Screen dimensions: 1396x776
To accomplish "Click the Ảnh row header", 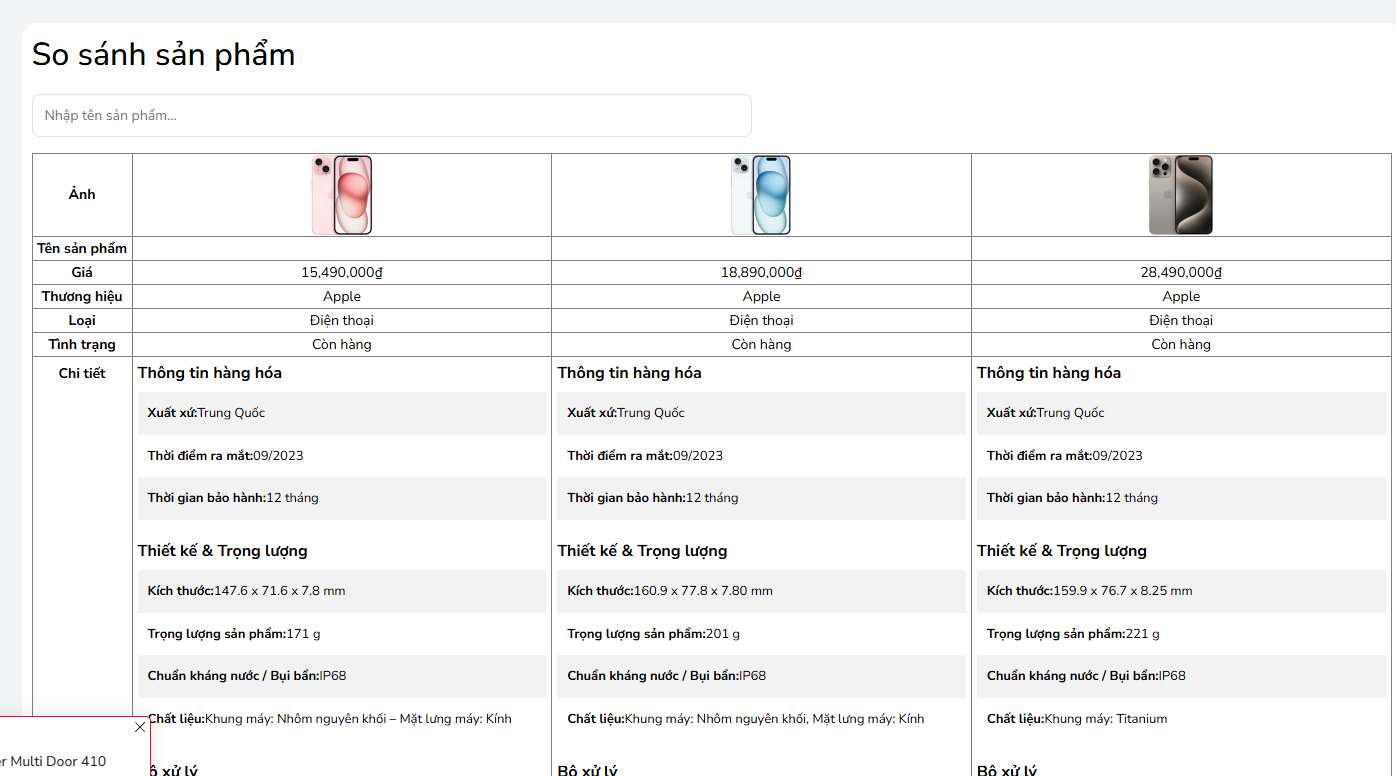I will [82, 195].
